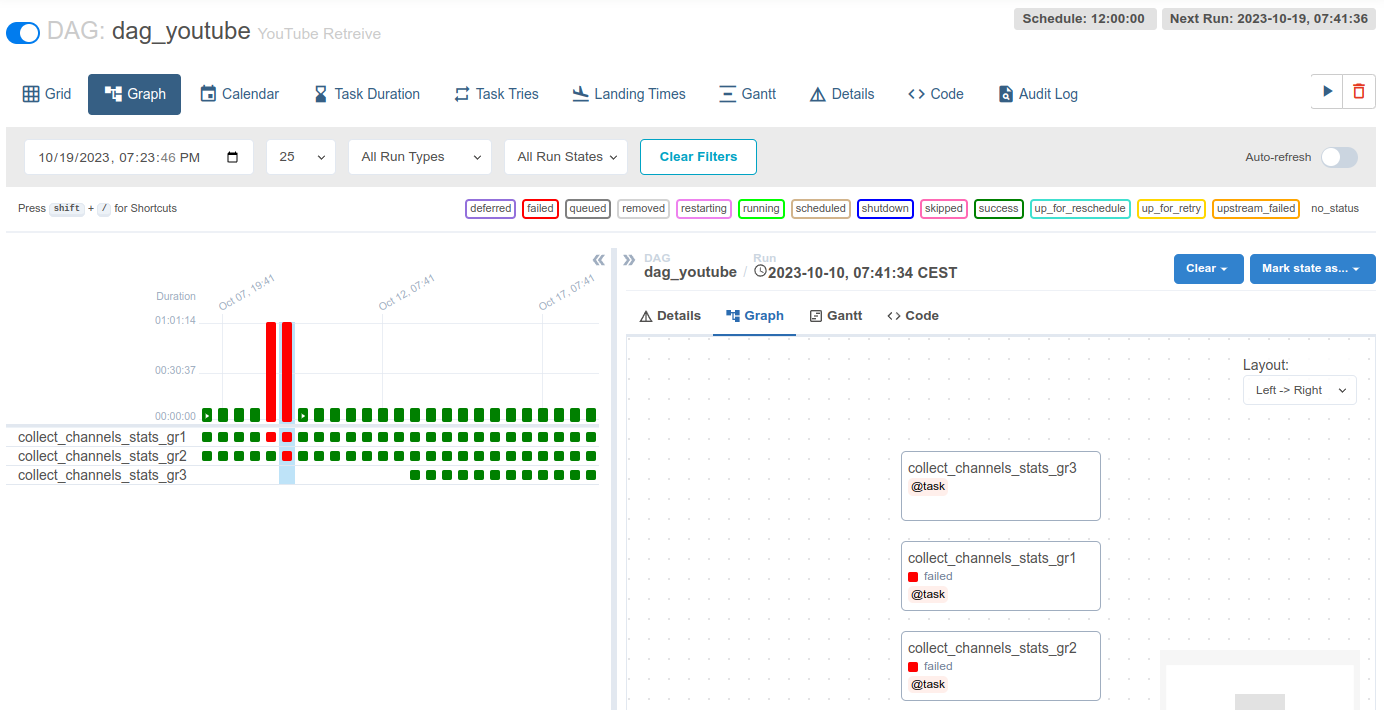Open the Task Tries view

coord(496,94)
